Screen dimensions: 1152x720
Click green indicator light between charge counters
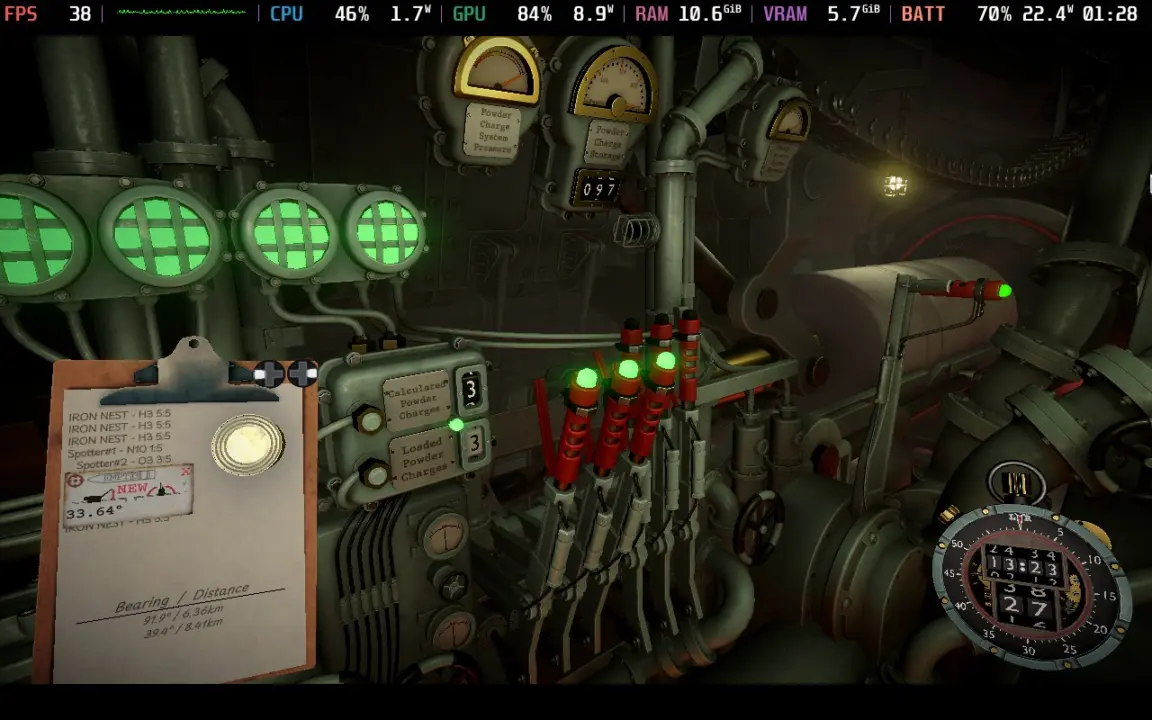[x=456, y=424]
